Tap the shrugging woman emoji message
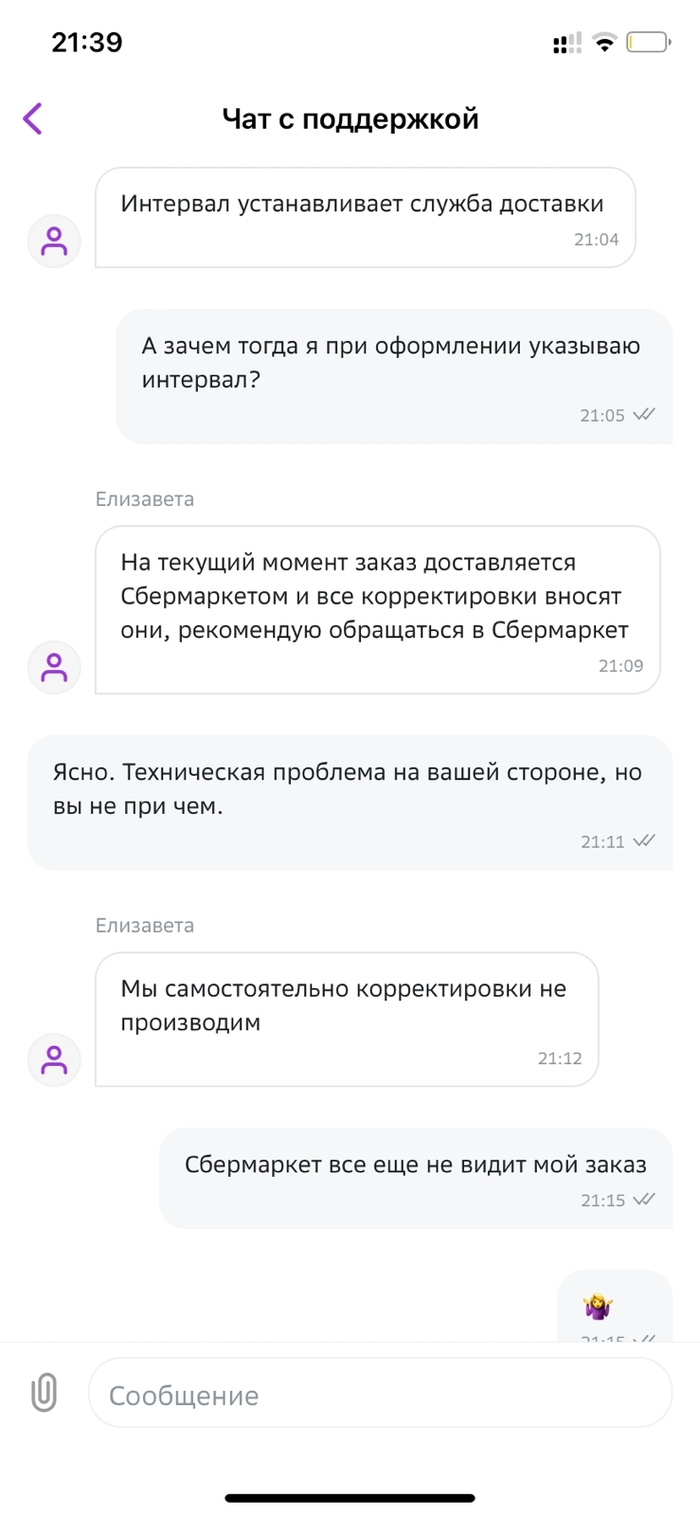This screenshot has width=700, height=1516. click(599, 1308)
